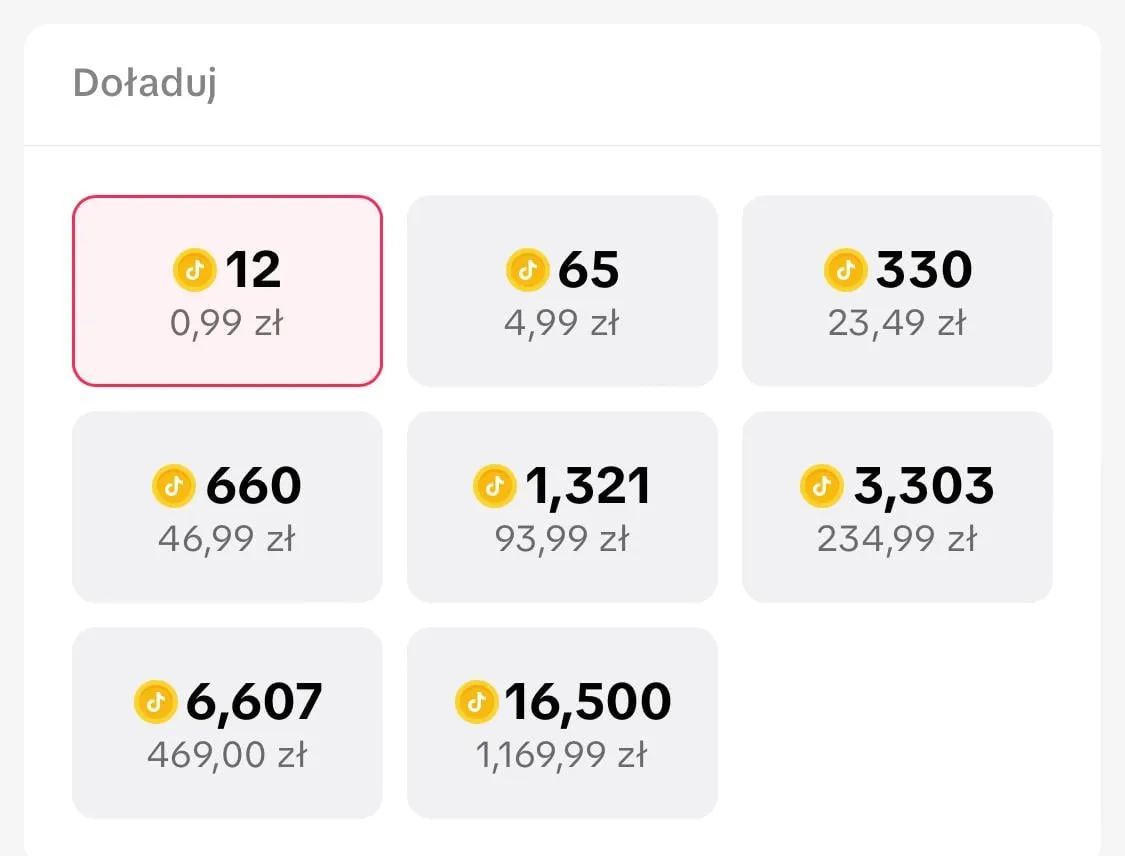Viewport: 1125px width, 856px height.
Task: Select the 65 coins package
Action: coord(562,291)
